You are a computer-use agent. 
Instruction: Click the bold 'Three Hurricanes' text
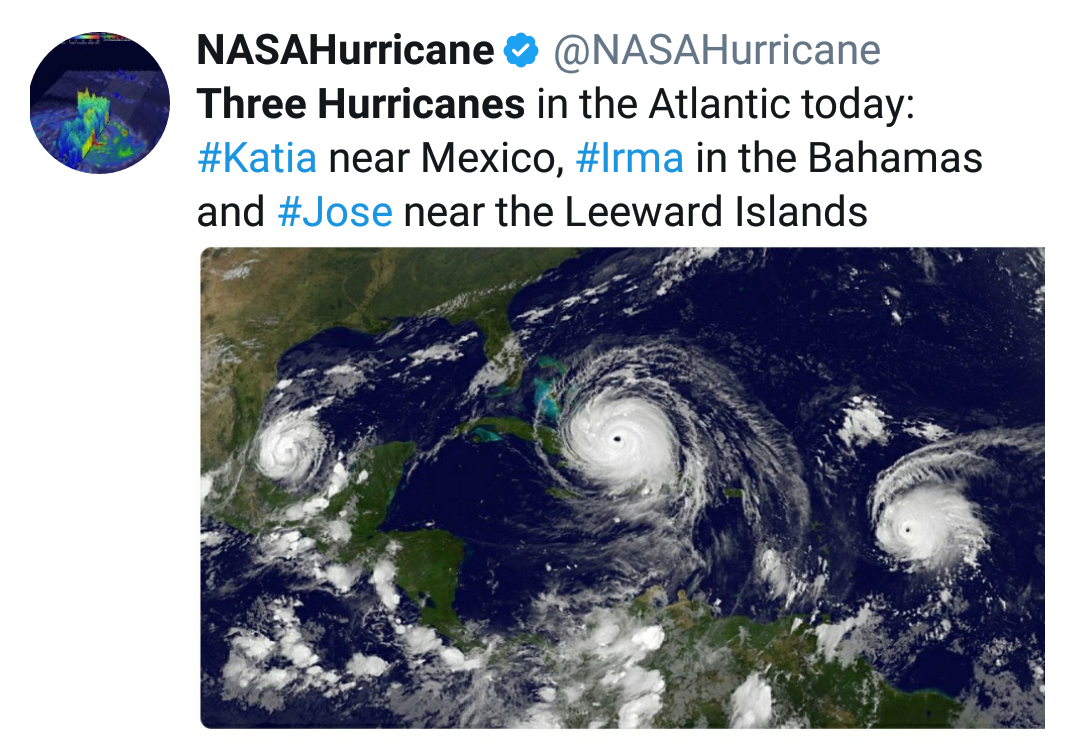(361, 104)
